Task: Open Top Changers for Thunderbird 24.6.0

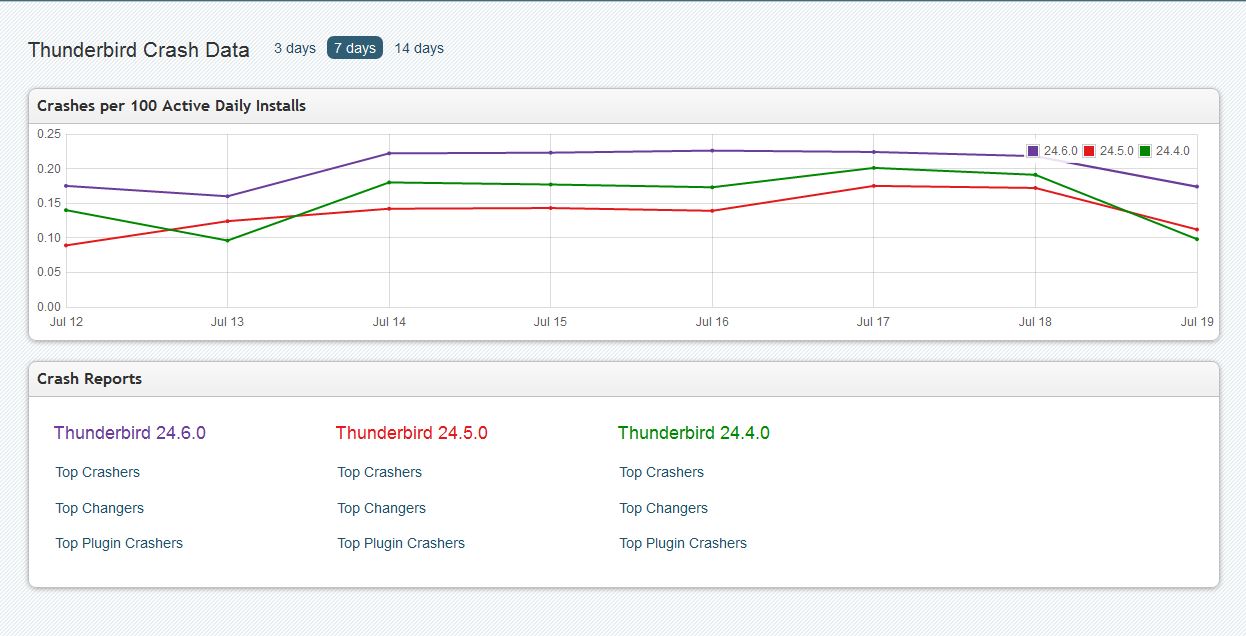Action: [x=100, y=508]
